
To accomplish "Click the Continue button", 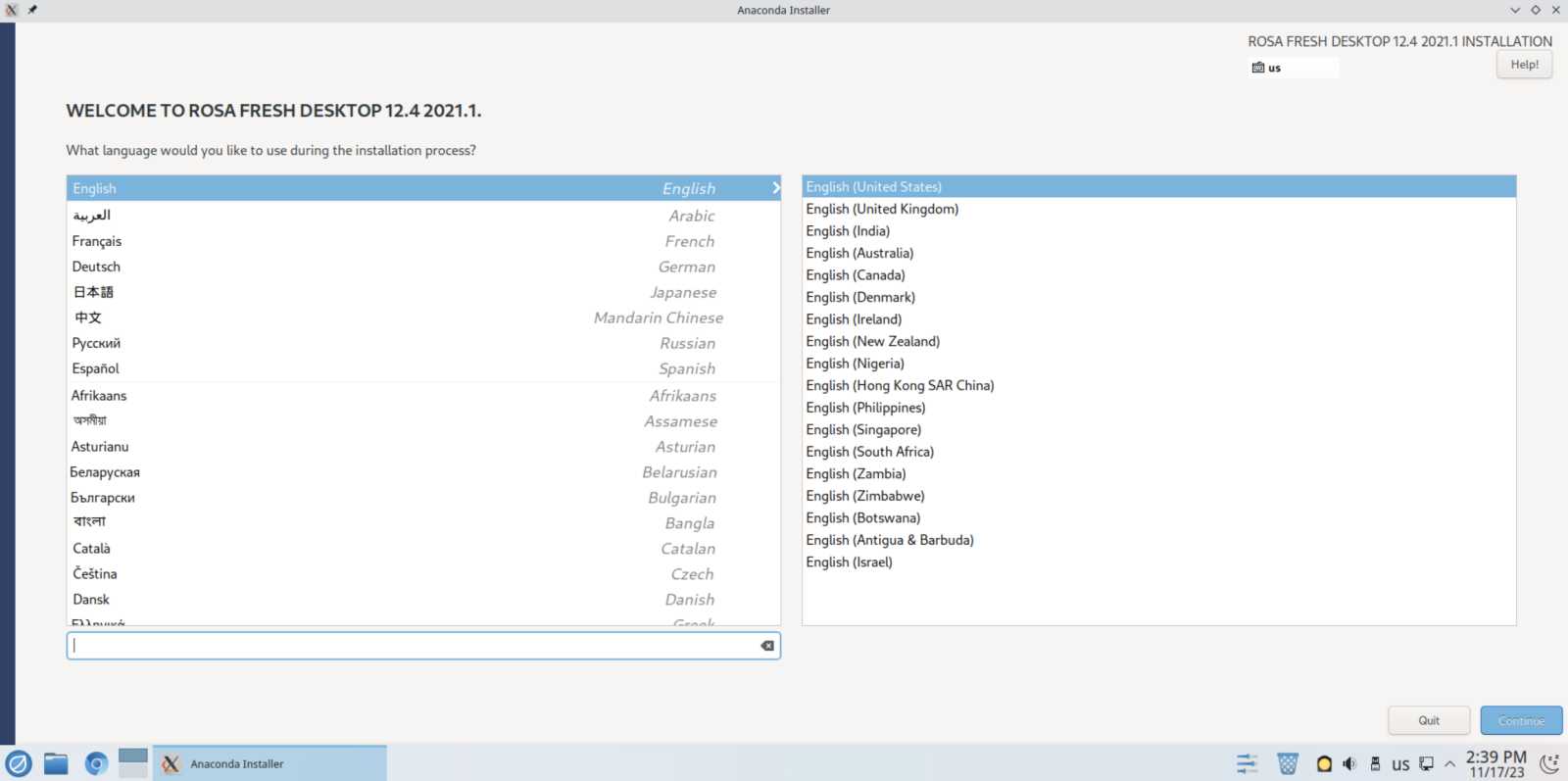I will click(x=1521, y=720).
